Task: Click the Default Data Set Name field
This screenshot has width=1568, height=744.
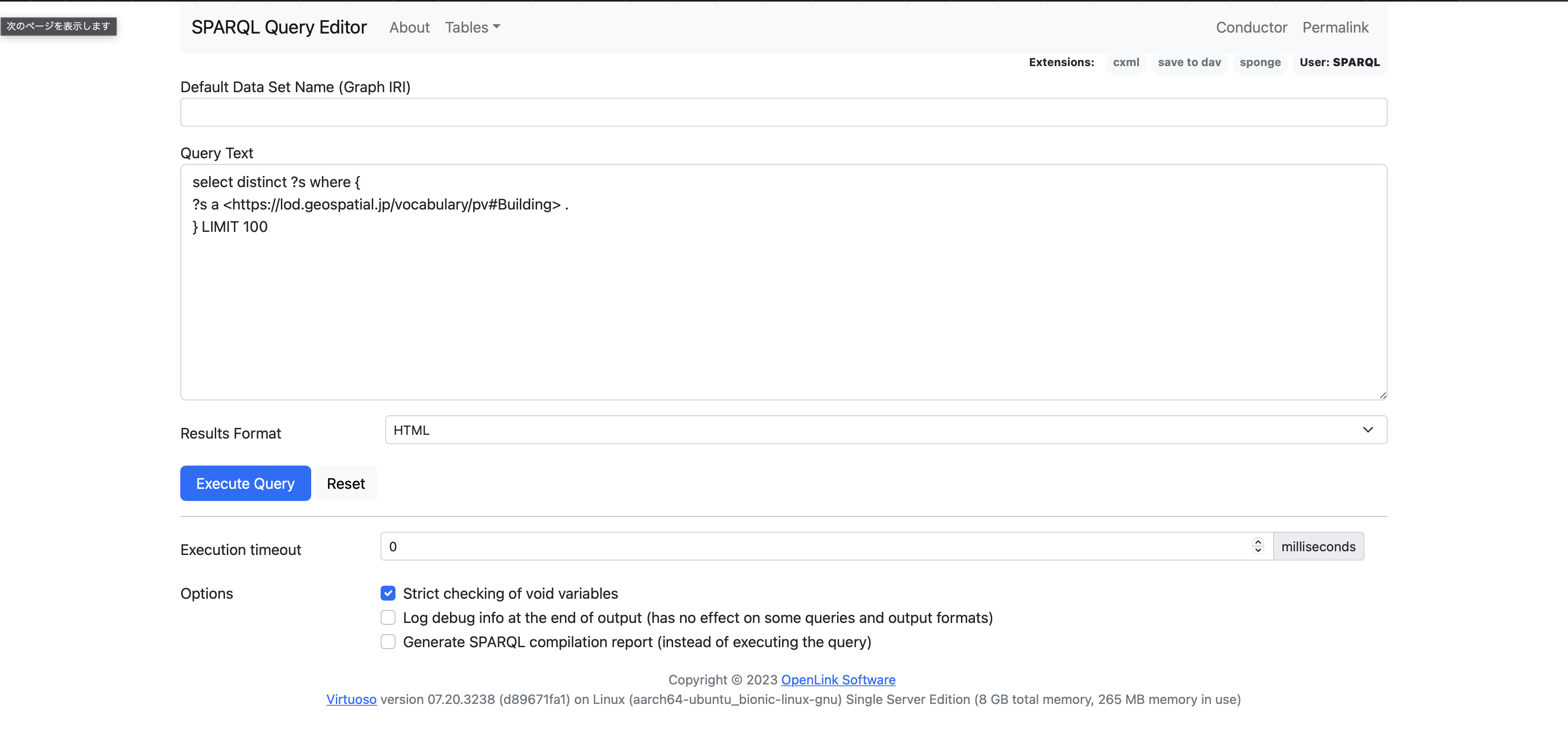Action: [784, 113]
